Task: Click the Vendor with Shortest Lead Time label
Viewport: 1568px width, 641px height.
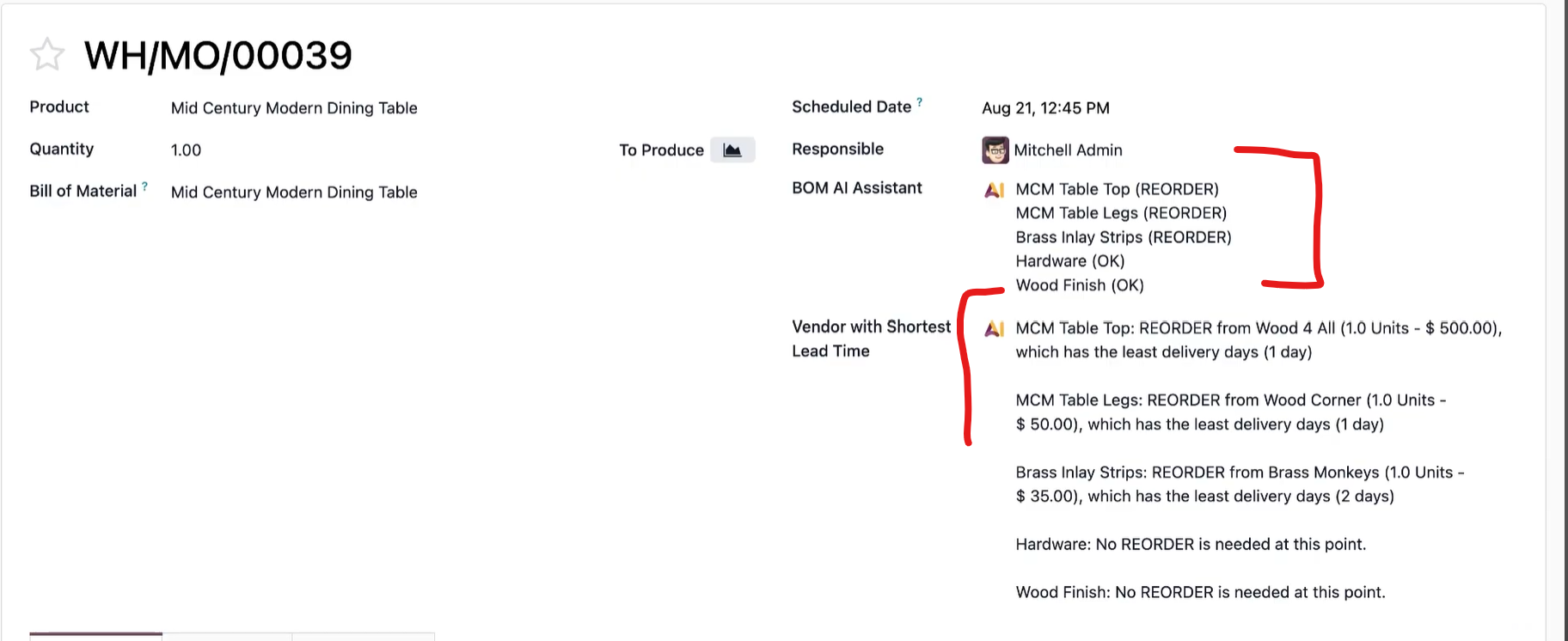Action: point(871,339)
